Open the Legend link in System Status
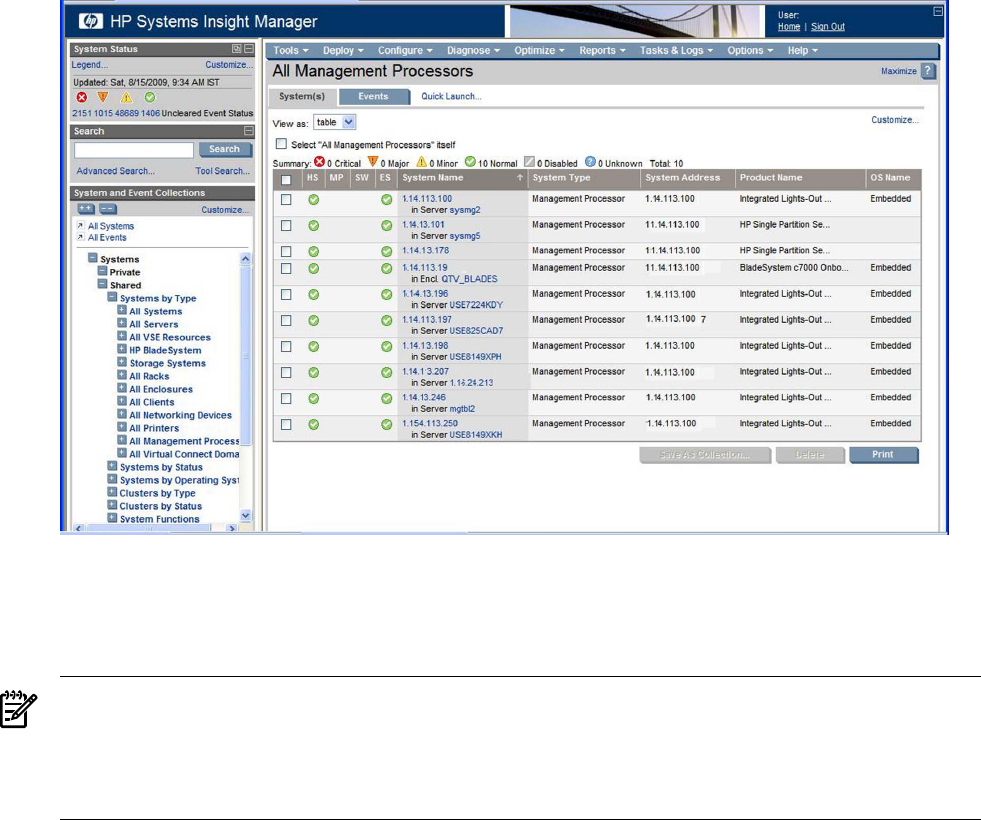 (89, 64)
